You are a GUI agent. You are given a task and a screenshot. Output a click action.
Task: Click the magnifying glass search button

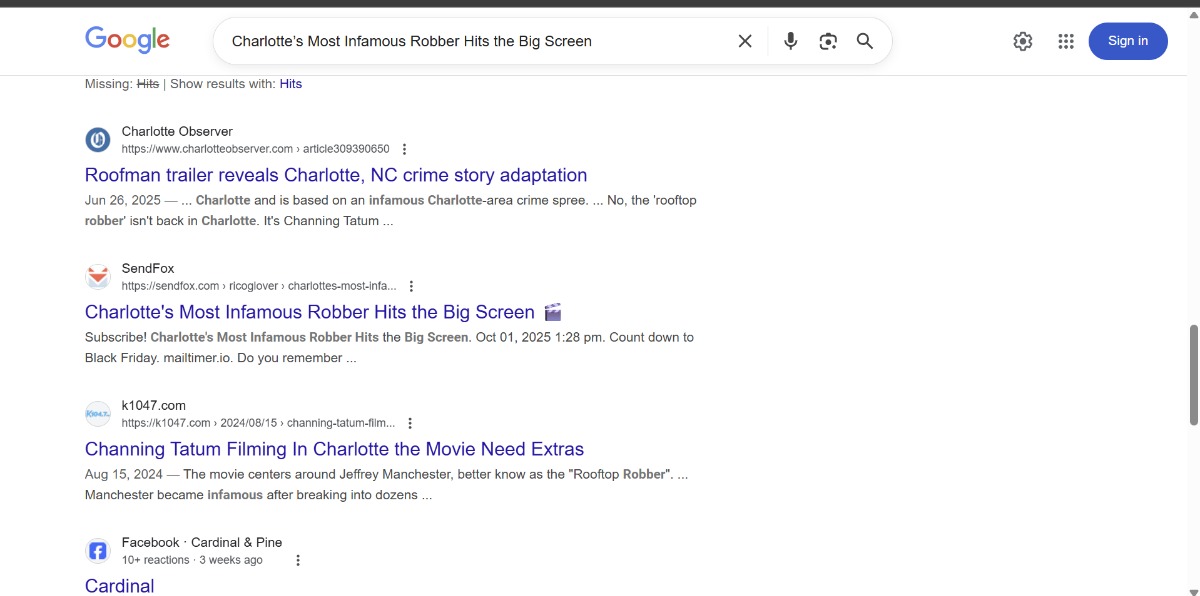click(865, 41)
